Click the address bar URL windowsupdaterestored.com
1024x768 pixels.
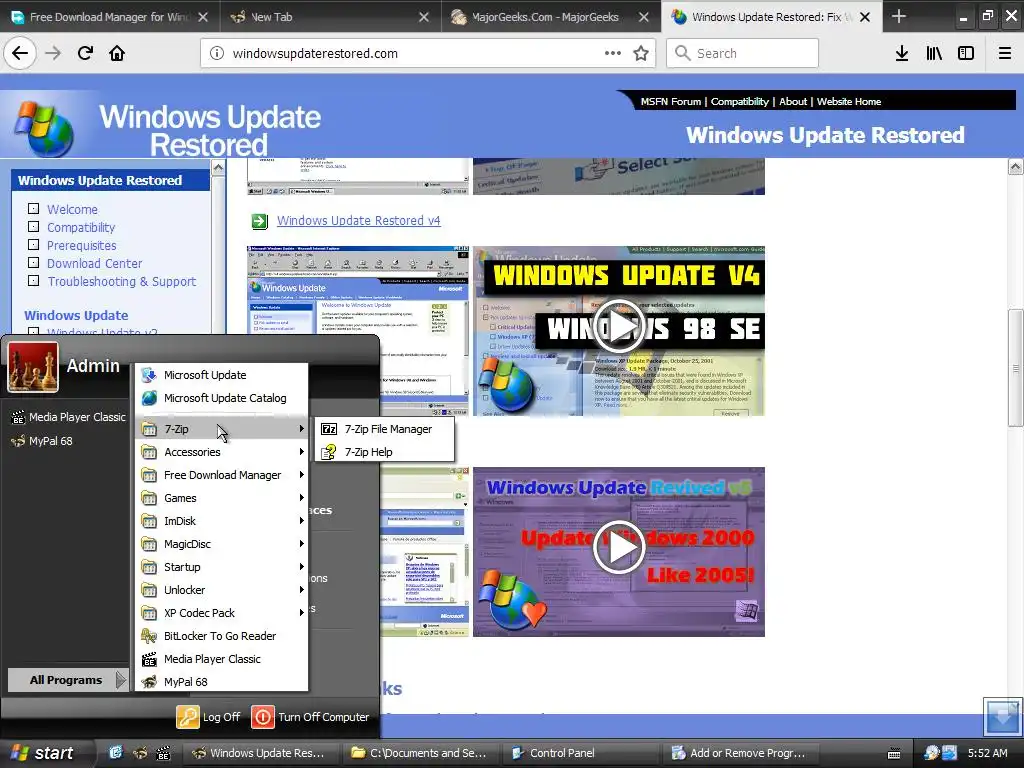click(315, 53)
